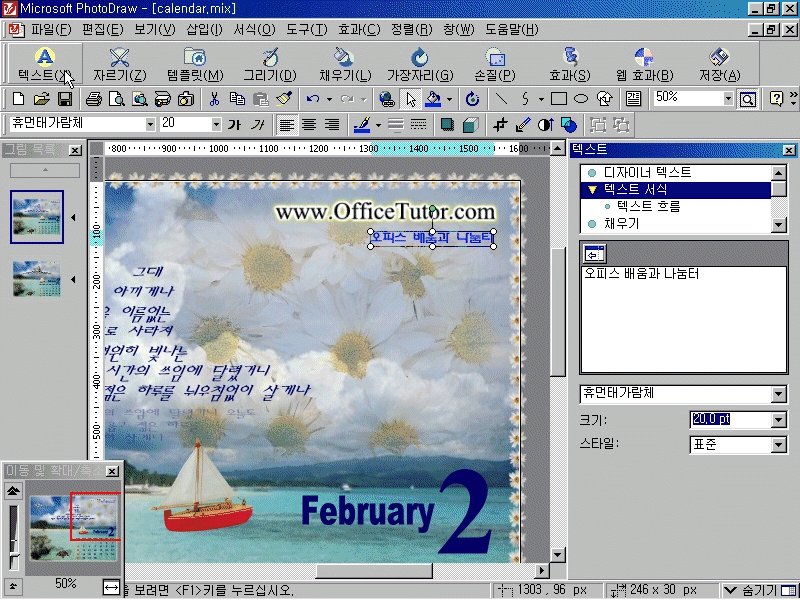Toggle the Pan and Zoom magnifier button

(x=748, y=99)
